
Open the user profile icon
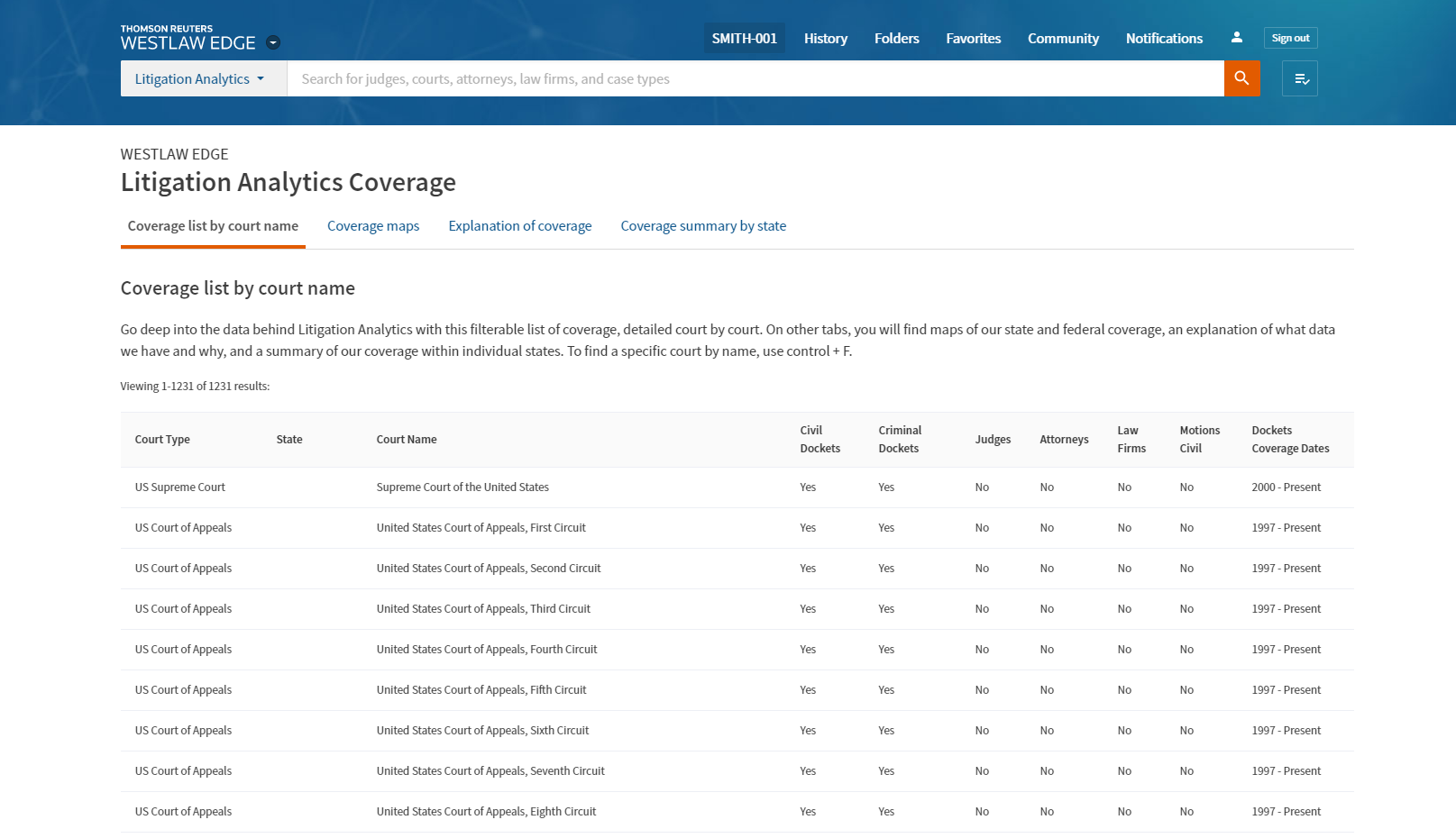1236,38
